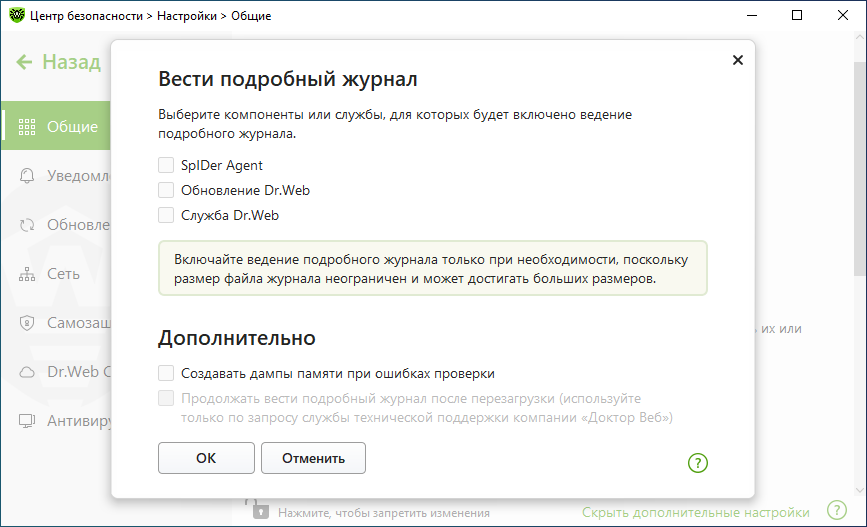Enable the SpIDer Agent checkbox
The width and height of the screenshot is (867, 527).
166,165
